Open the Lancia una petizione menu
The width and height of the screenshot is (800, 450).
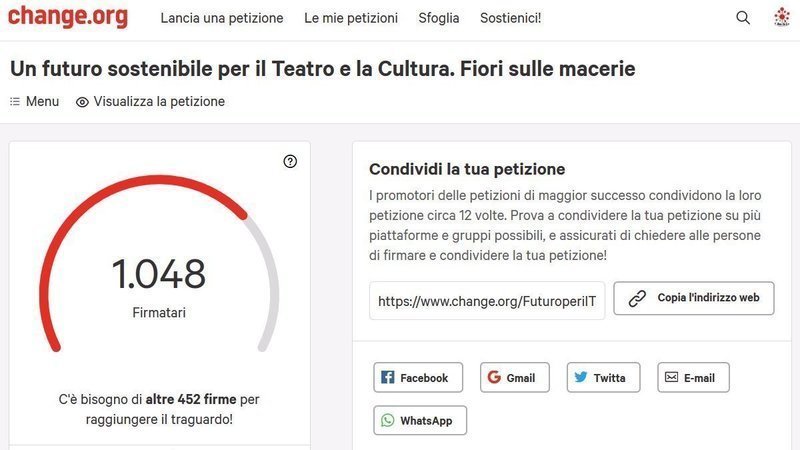click(x=222, y=18)
